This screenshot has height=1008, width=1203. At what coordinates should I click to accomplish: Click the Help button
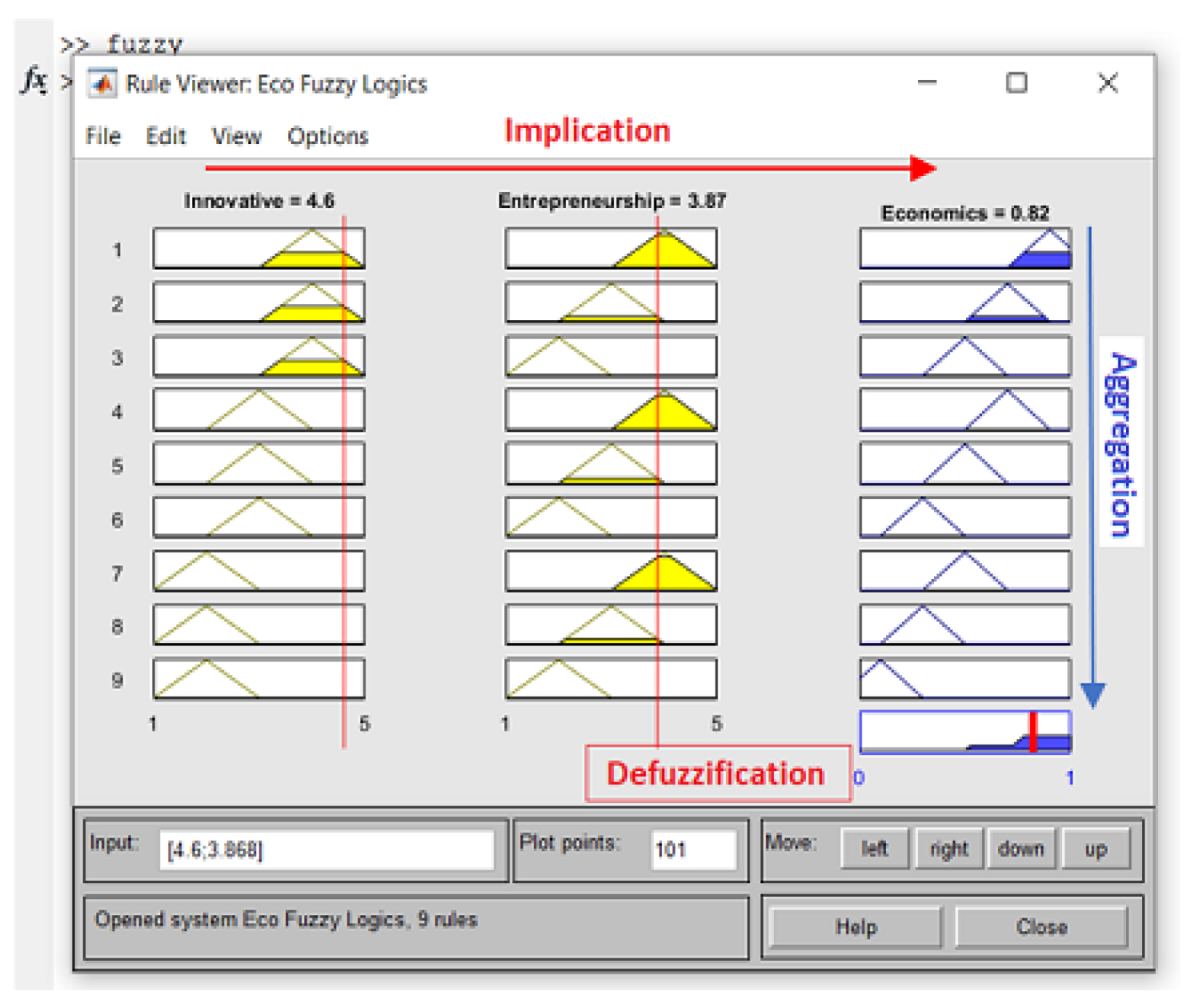[856, 927]
